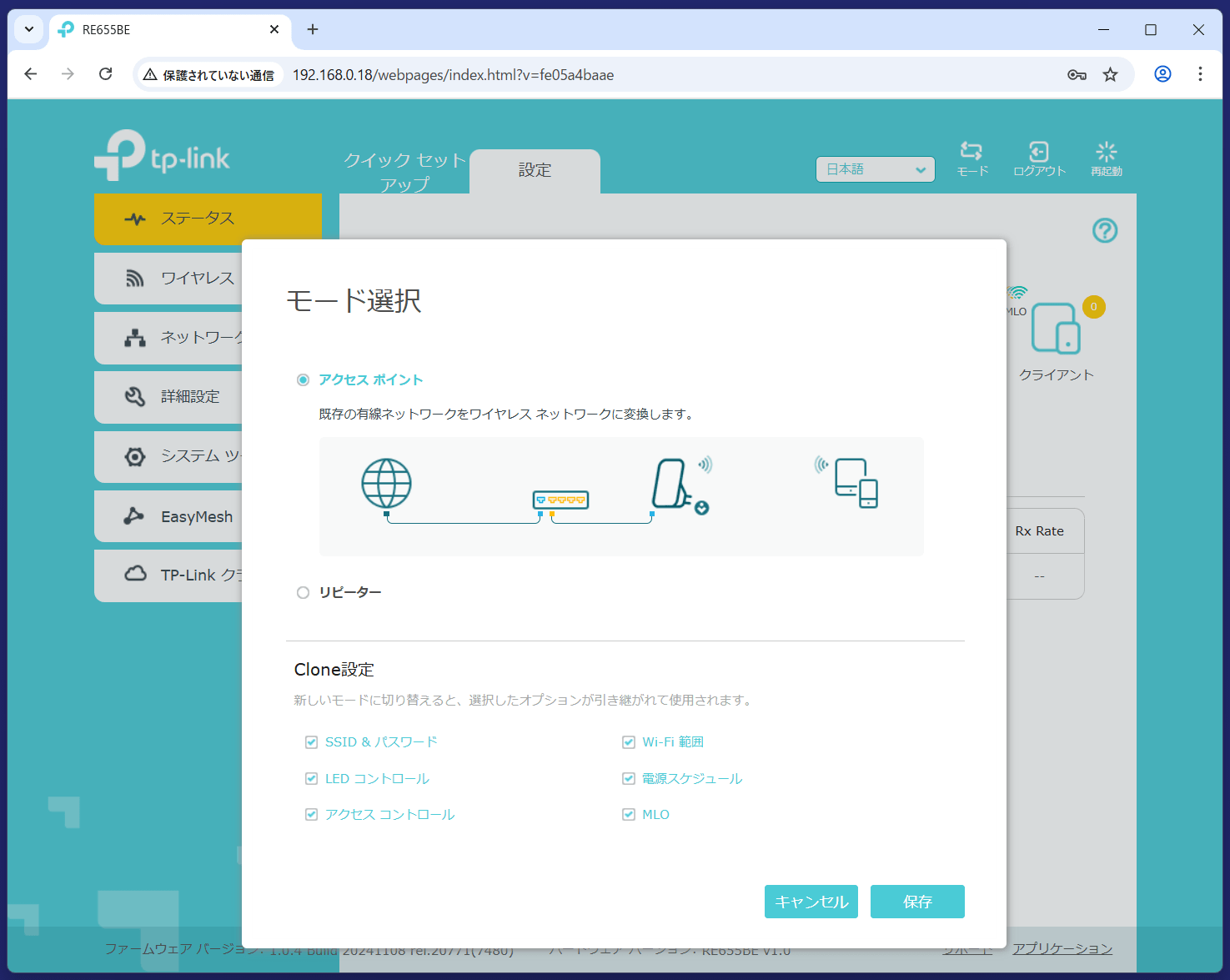1230x980 pixels.
Task: Click the Status pulse icon in sidebar
Action: tap(135, 219)
